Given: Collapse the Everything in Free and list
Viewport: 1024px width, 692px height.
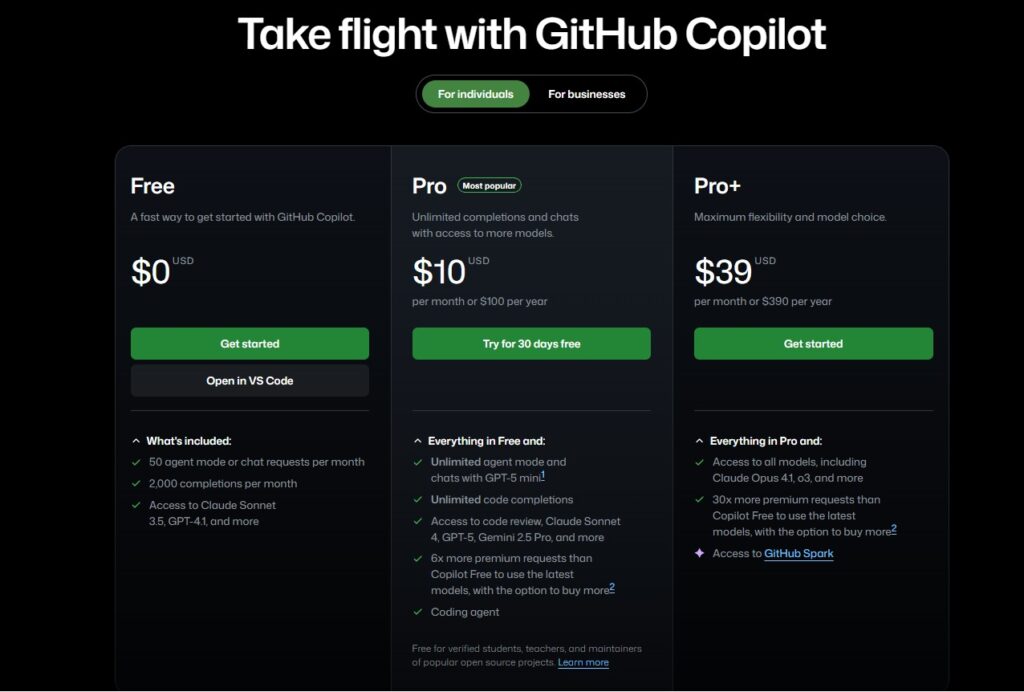Looking at the screenshot, I should coord(418,441).
